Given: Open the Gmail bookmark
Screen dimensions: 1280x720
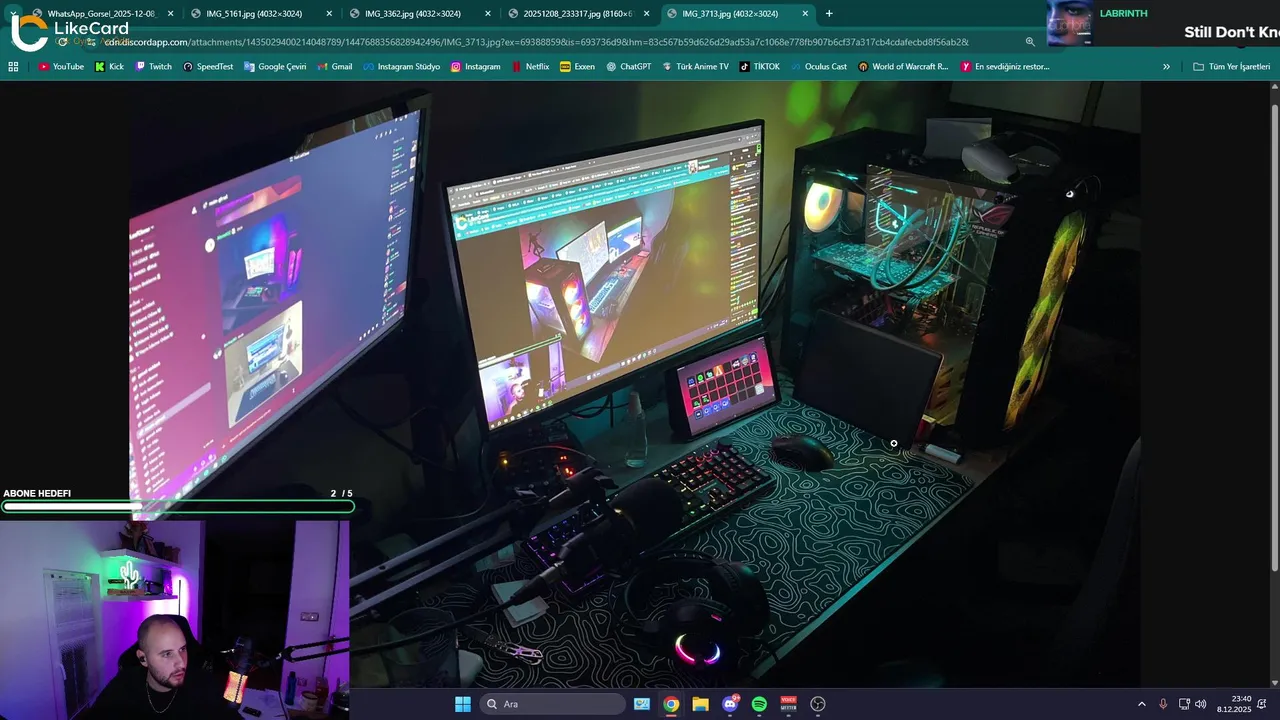Looking at the screenshot, I should (x=334, y=66).
